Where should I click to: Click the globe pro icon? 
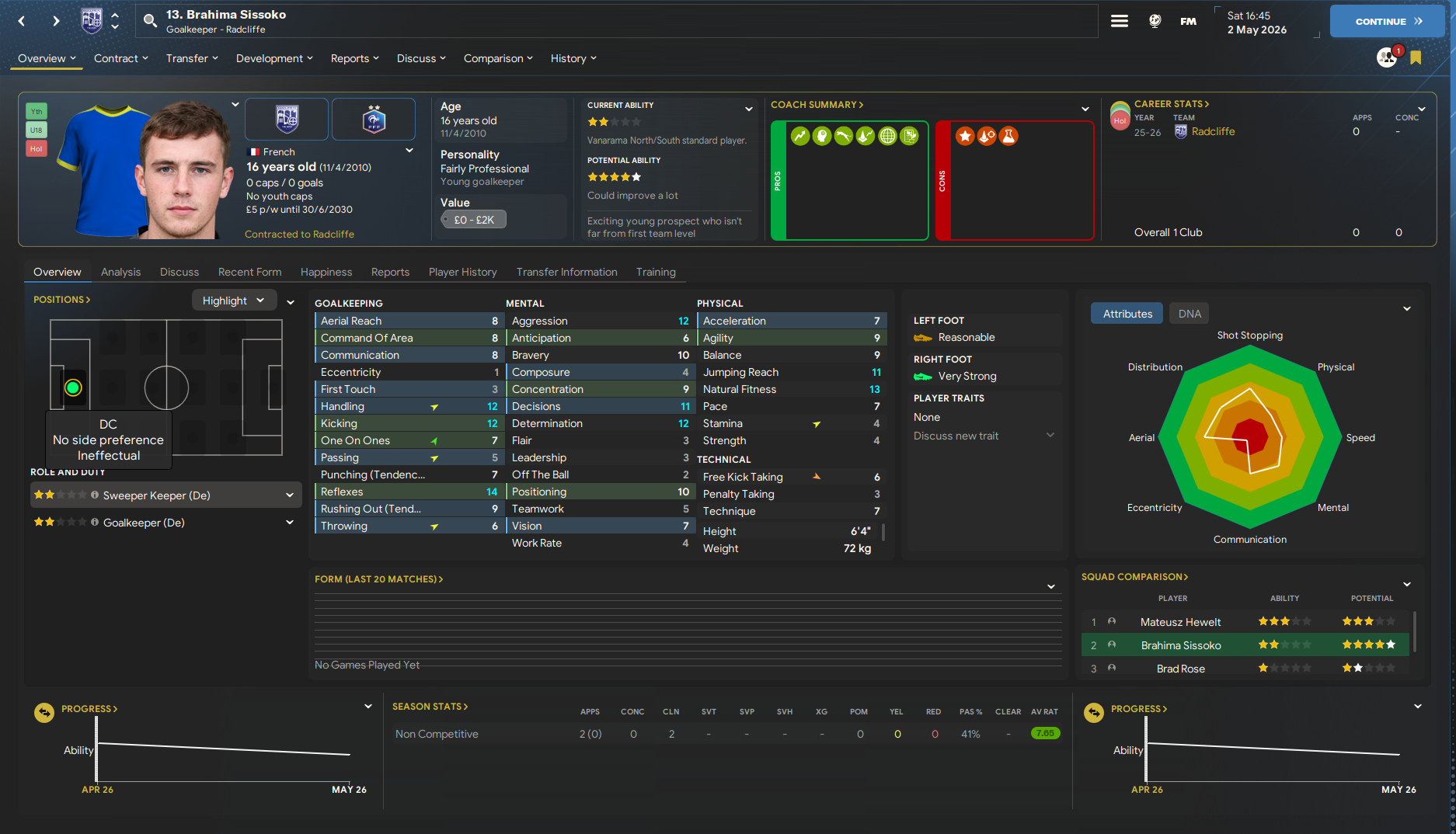[x=887, y=137]
